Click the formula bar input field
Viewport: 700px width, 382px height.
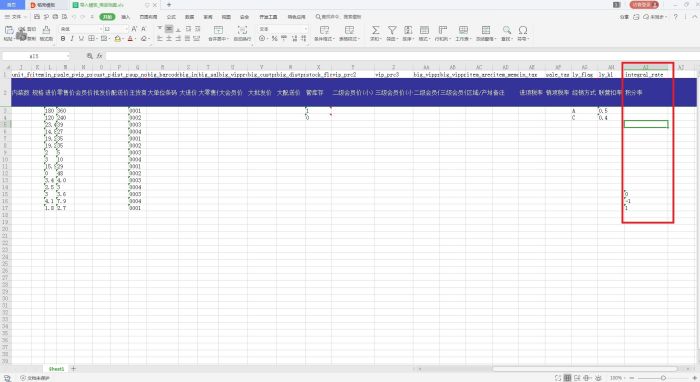click(402, 56)
